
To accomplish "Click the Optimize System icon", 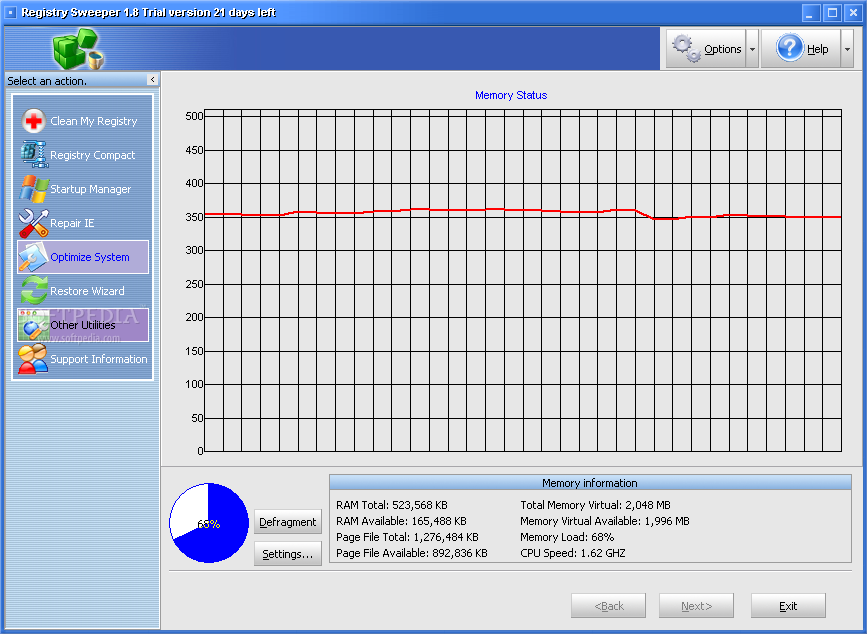I will tap(33, 257).
